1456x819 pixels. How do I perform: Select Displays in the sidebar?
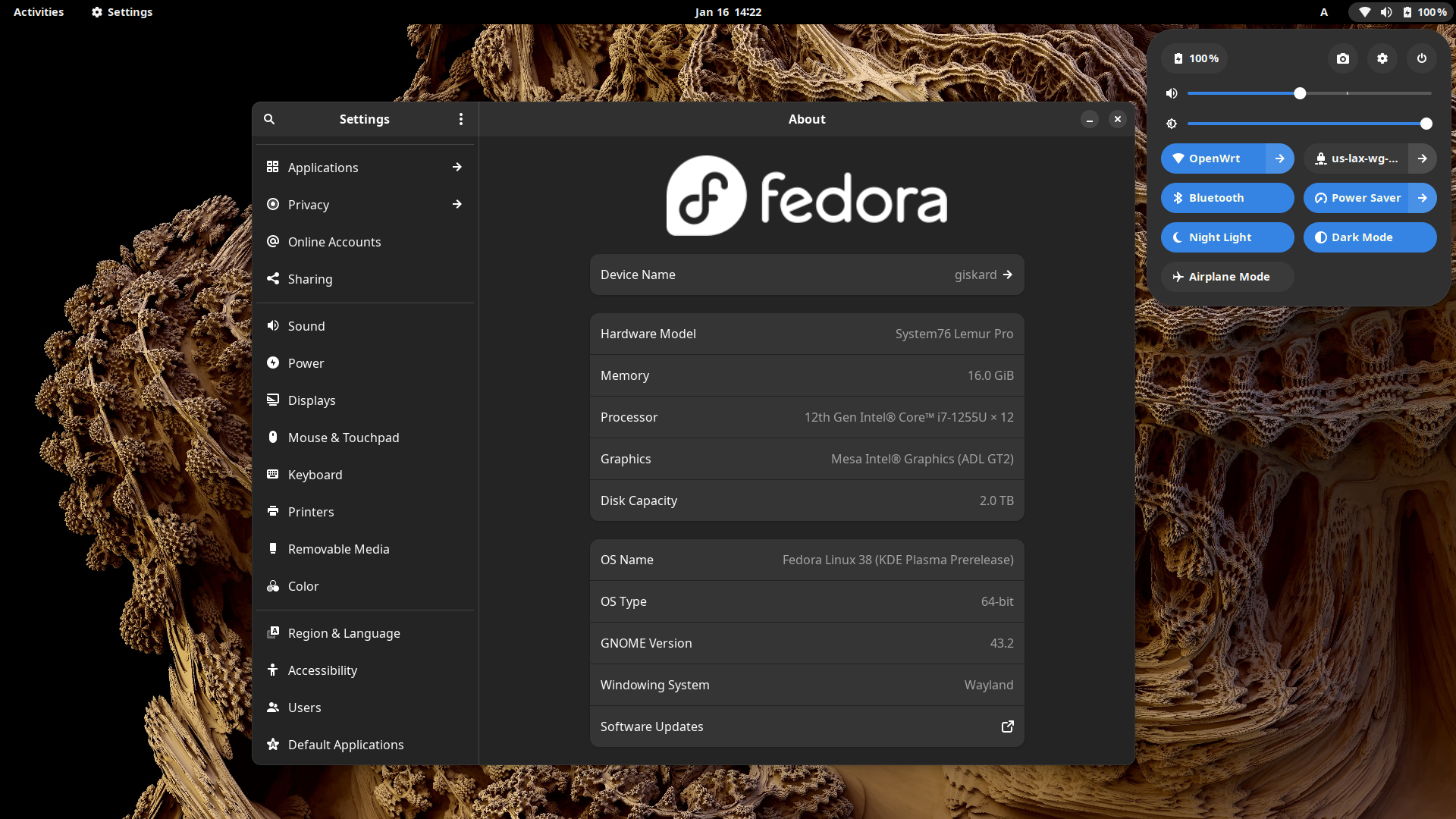coord(312,400)
